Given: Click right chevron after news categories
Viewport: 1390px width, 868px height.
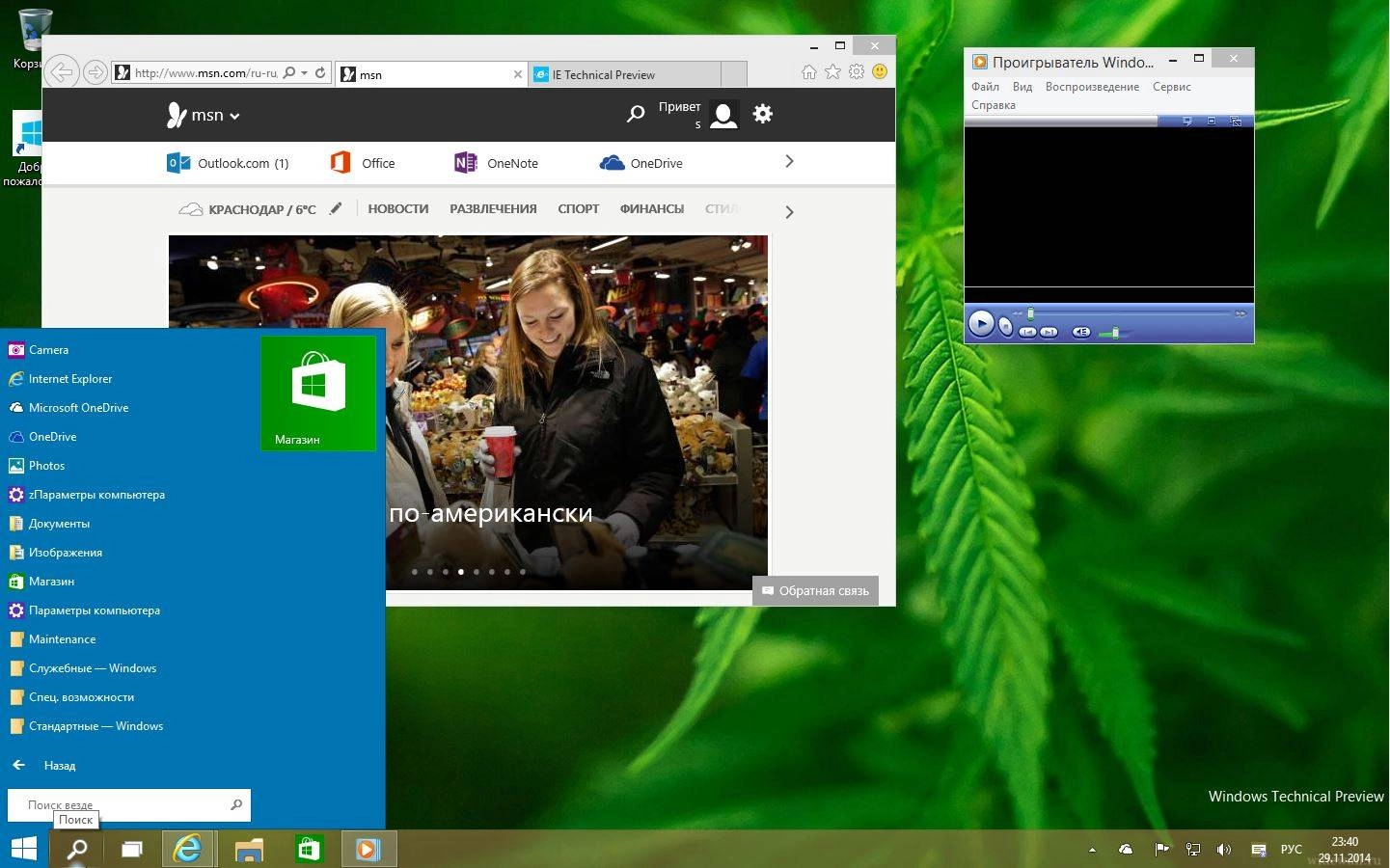Looking at the screenshot, I should coord(789,212).
